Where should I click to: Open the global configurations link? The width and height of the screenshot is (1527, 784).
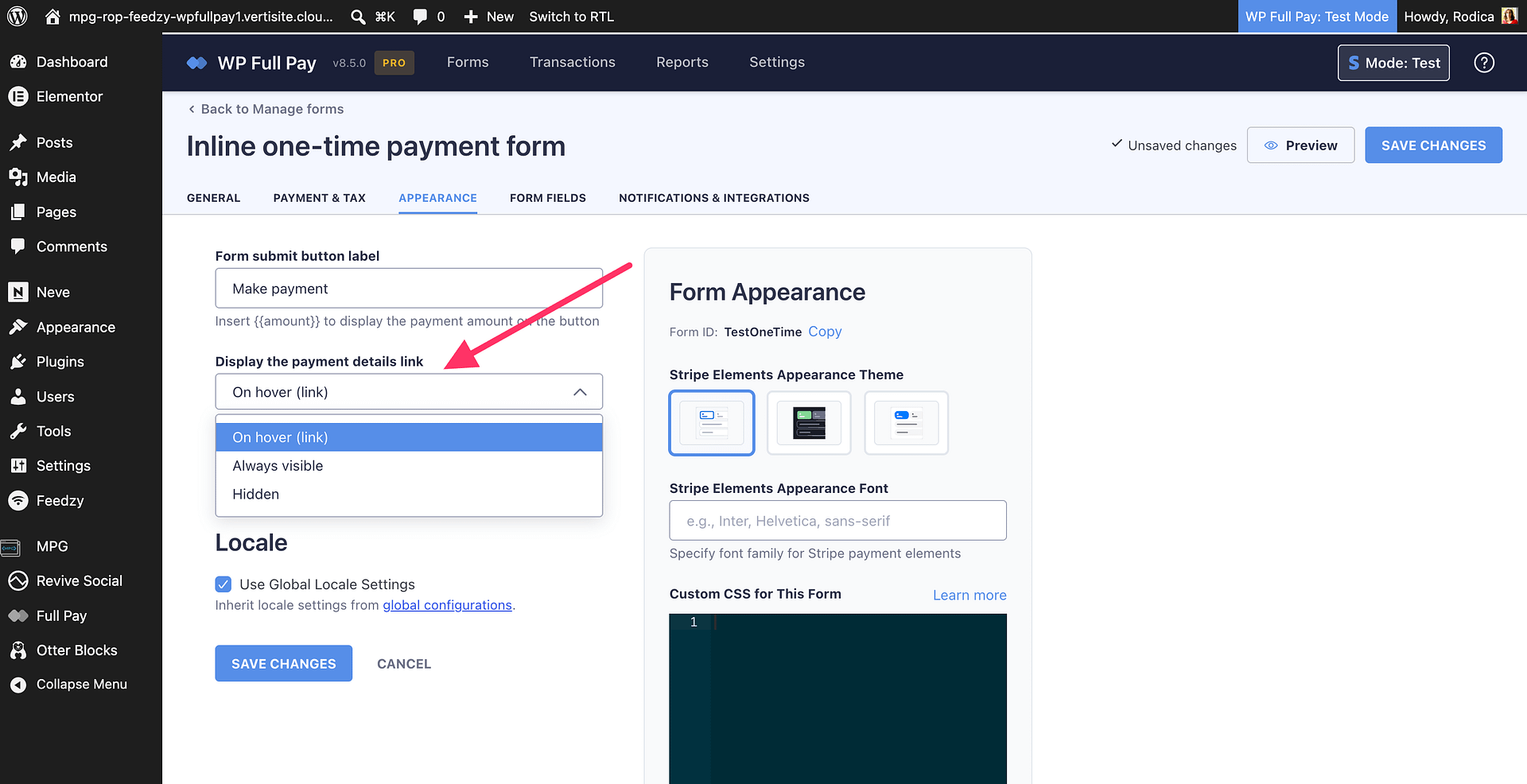(x=448, y=605)
